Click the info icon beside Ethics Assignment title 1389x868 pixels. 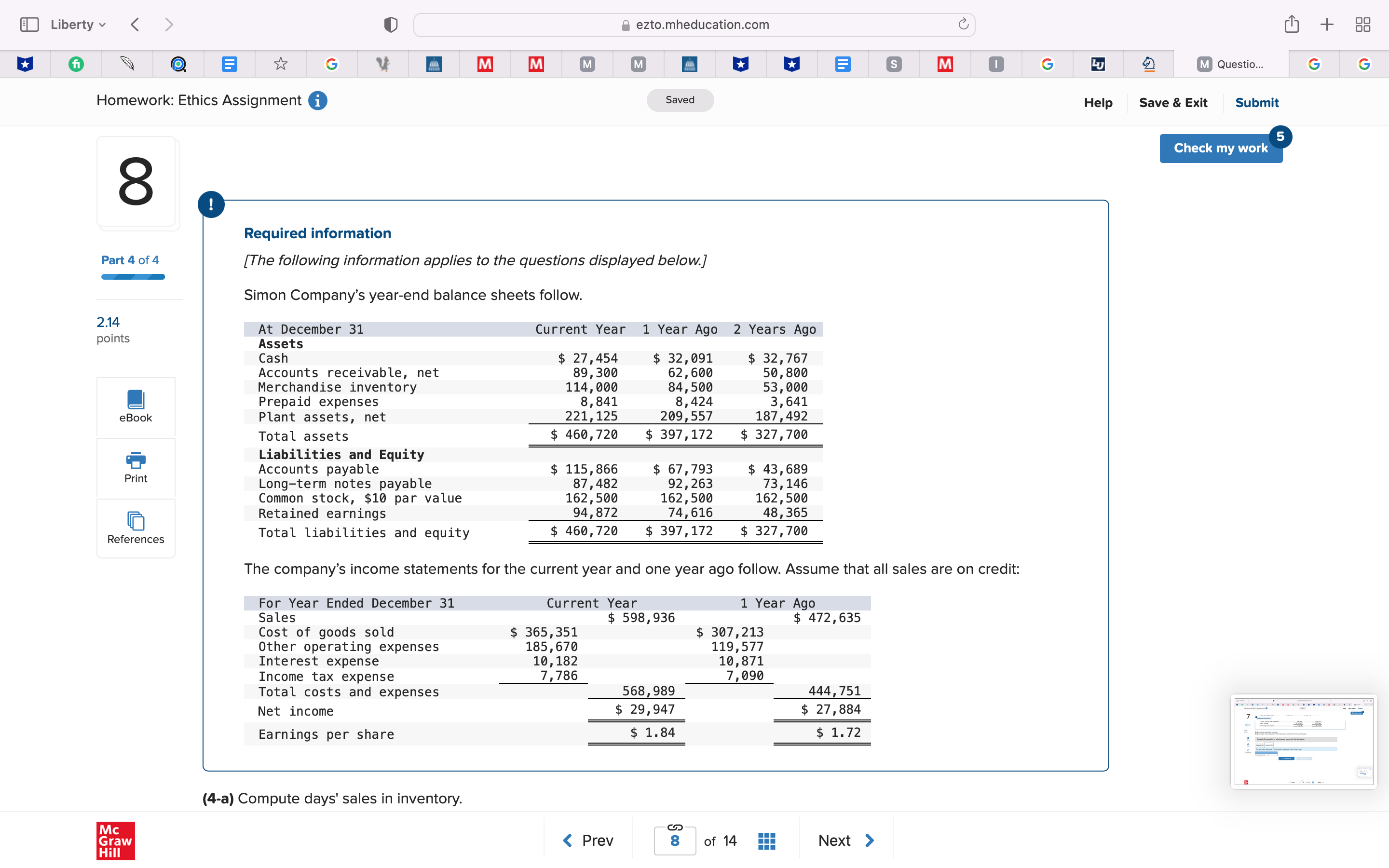317,100
